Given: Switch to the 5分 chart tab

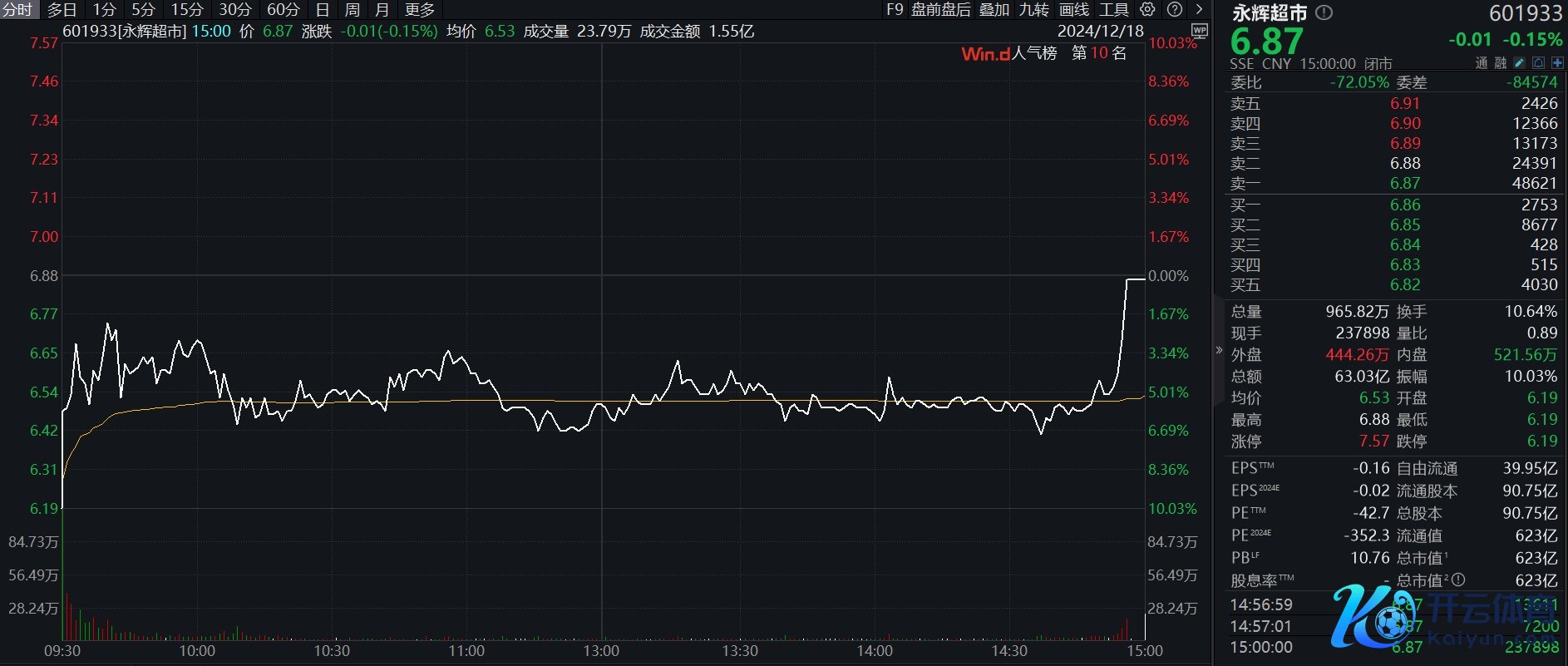Looking at the screenshot, I should pyautogui.click(x=143, y=9).
